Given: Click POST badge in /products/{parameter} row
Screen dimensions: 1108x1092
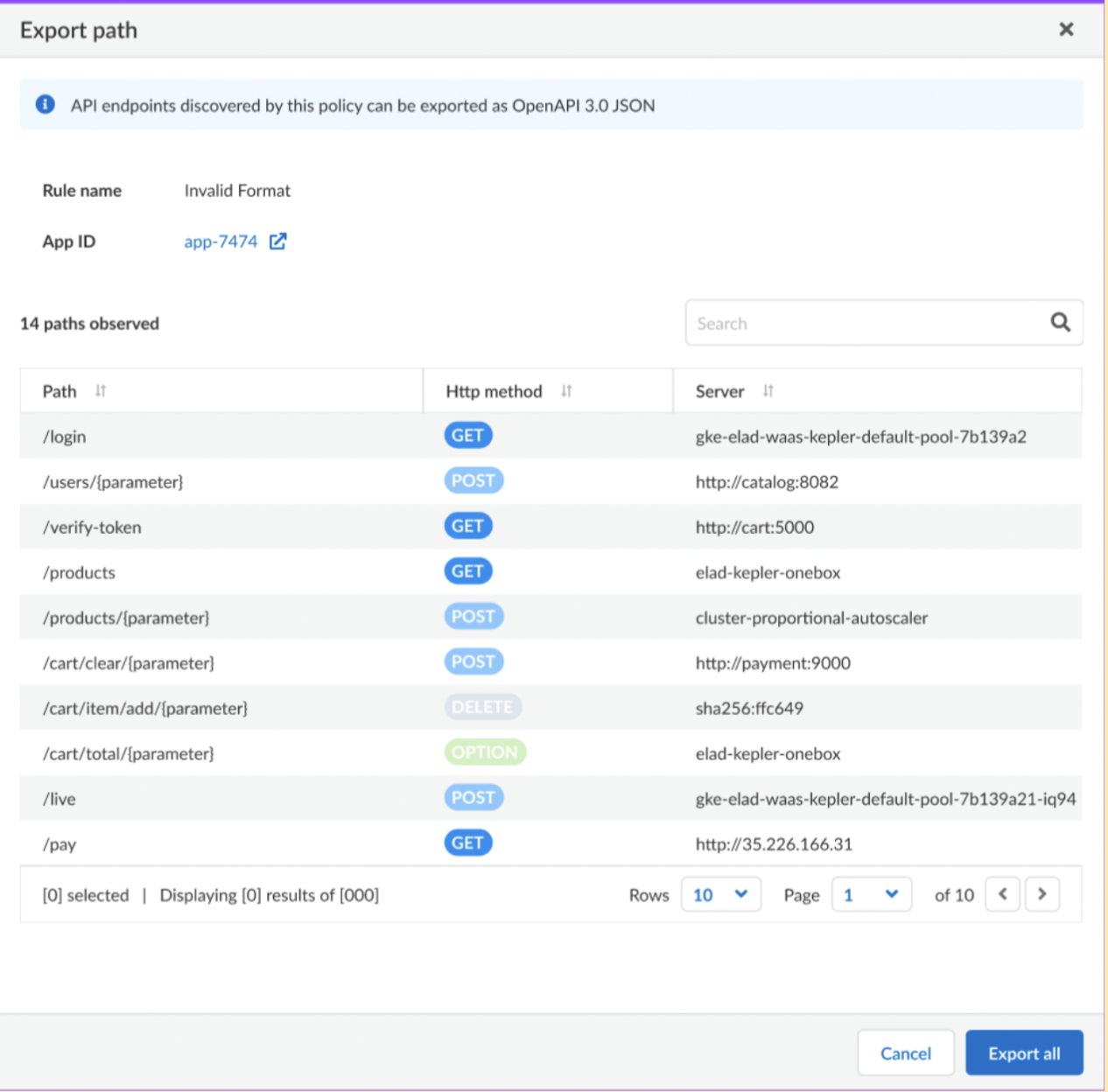Looking at the screenshot, I should [473, 617].
